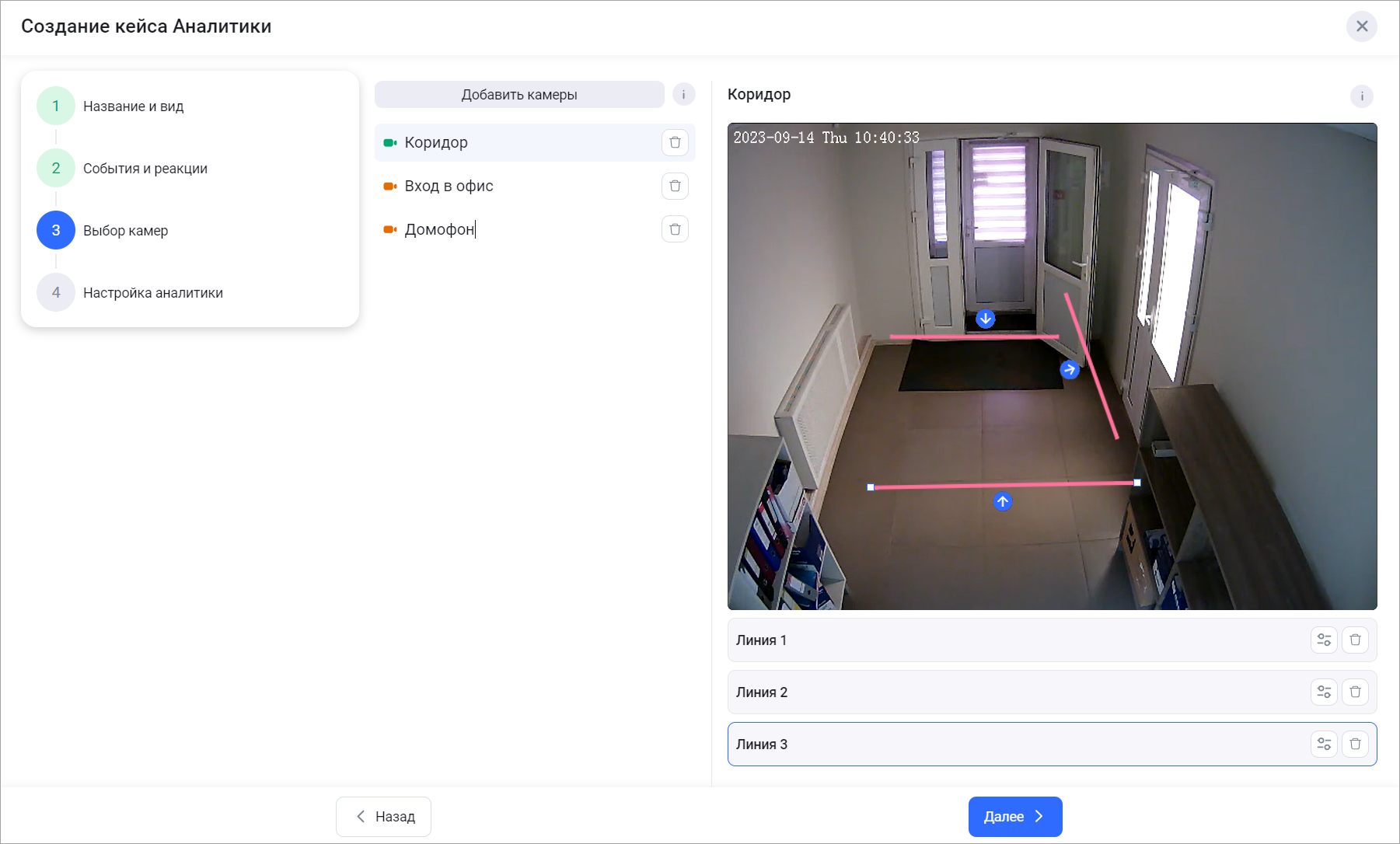Open settings for Линия 1

coord(1324,640)
